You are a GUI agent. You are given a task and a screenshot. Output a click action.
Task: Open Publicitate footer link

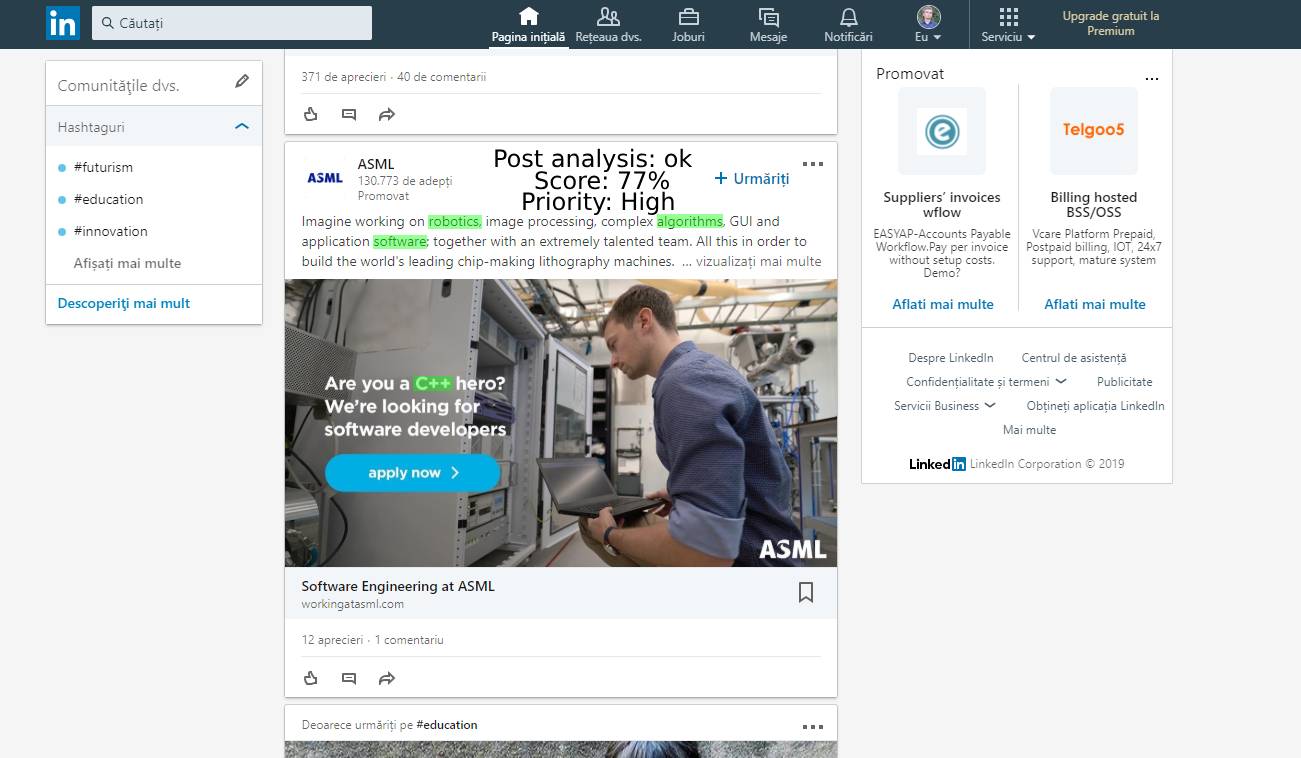[1125, 382]
